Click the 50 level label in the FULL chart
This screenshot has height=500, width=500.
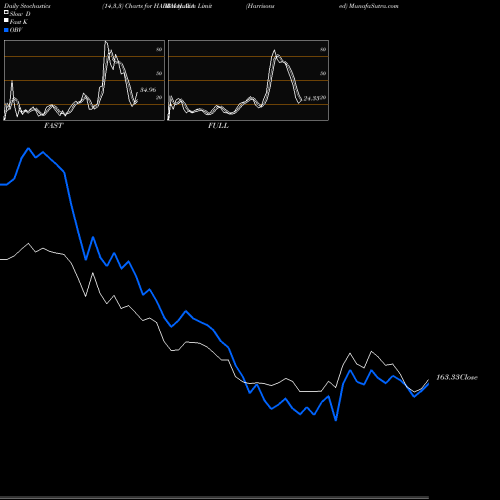click(x=323, y=73)
